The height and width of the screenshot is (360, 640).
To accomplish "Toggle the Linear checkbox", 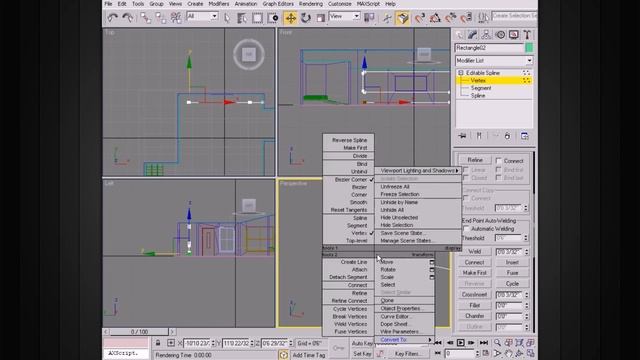I will point(465,169).
